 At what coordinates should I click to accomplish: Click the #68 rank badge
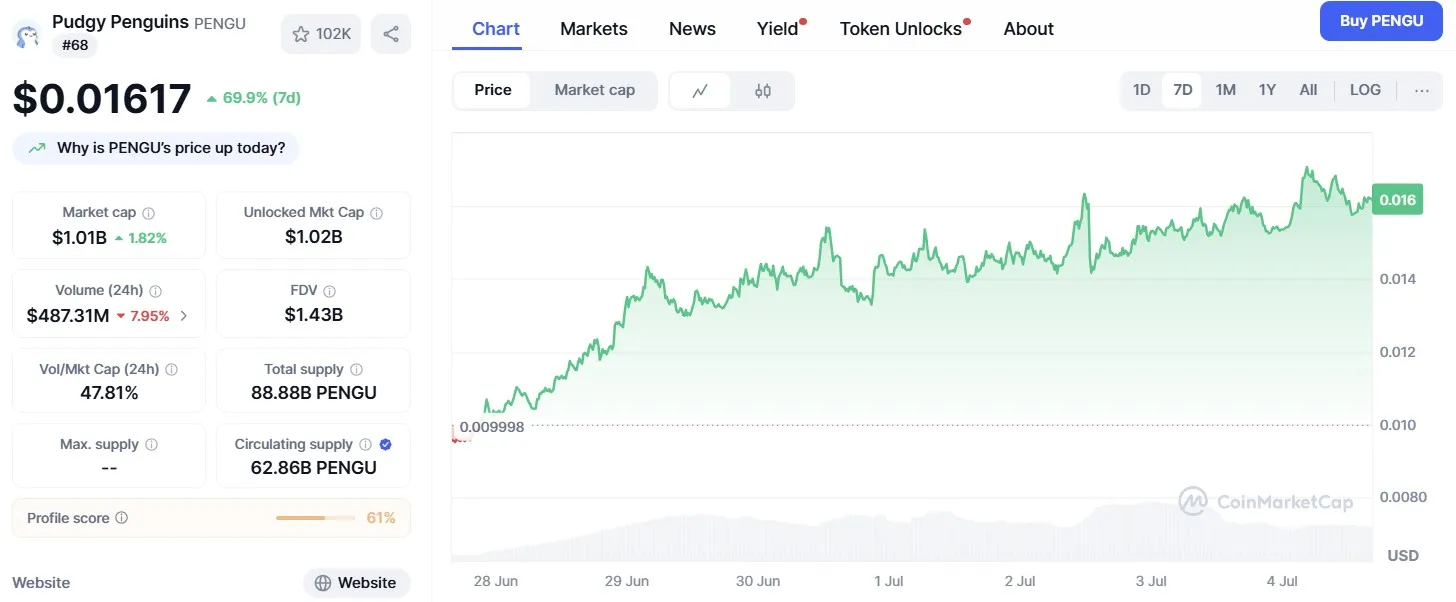(x=74, y=45)
